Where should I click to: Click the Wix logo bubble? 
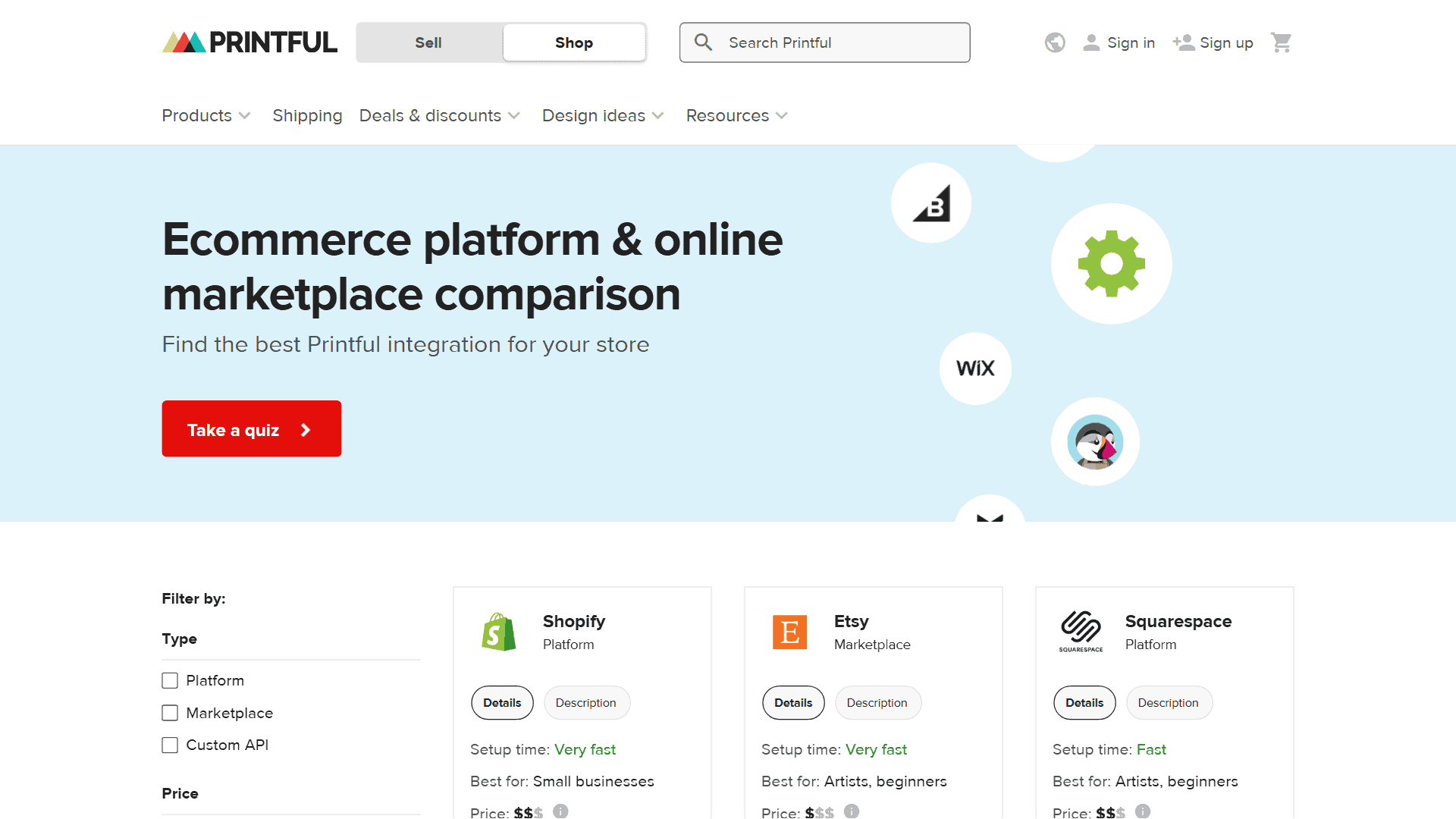[x=975, y=369]
